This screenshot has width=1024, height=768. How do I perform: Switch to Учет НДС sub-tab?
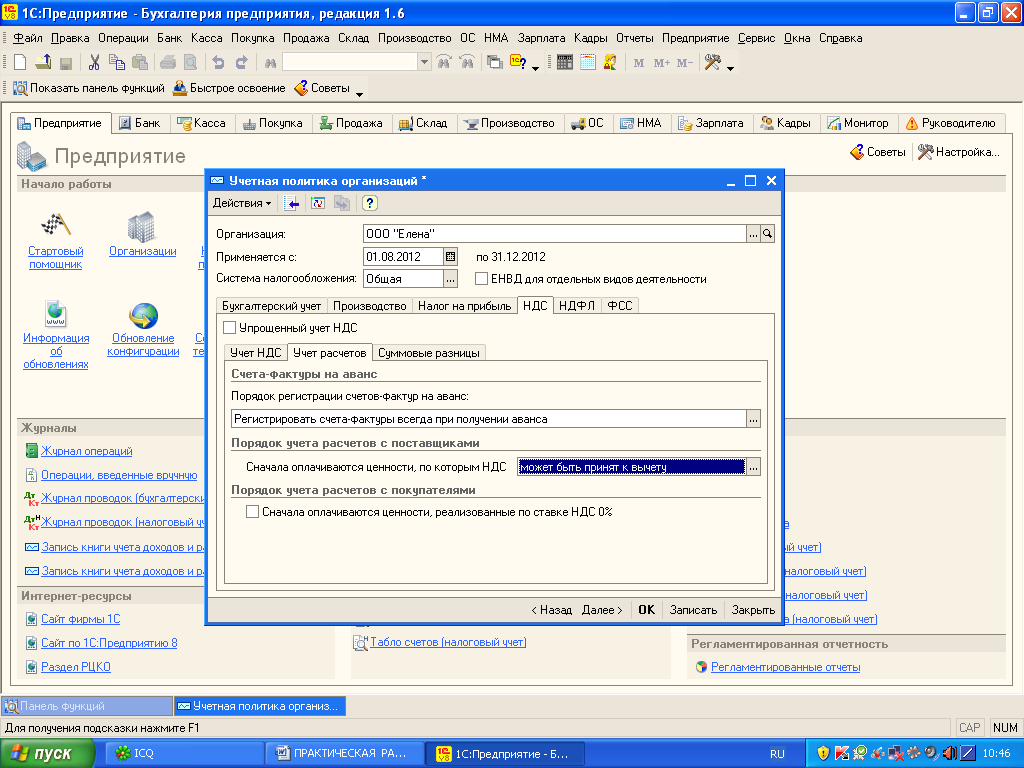(x=255, y=353)
